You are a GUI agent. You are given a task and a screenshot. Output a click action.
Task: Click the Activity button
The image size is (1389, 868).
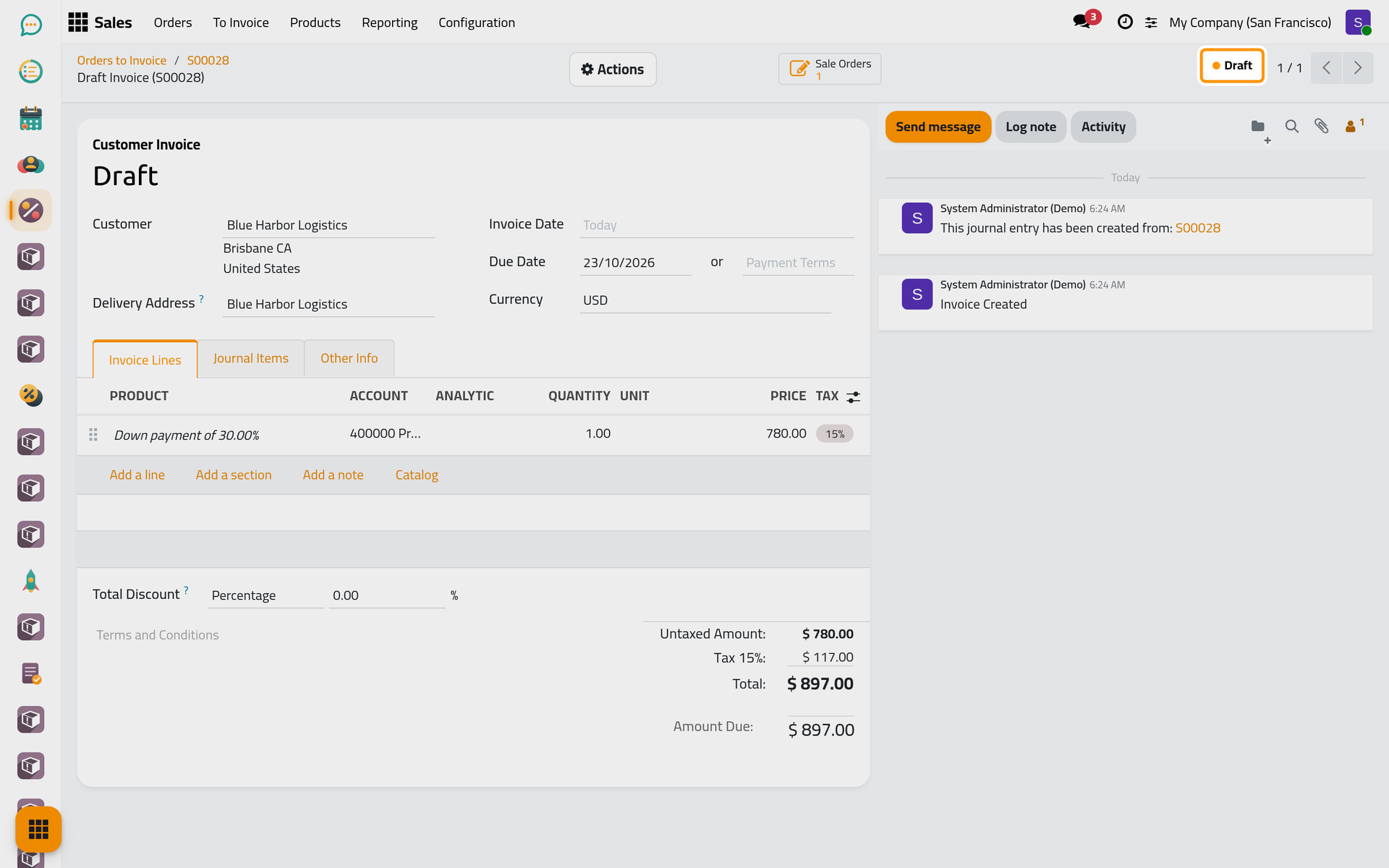point(1103,127)
